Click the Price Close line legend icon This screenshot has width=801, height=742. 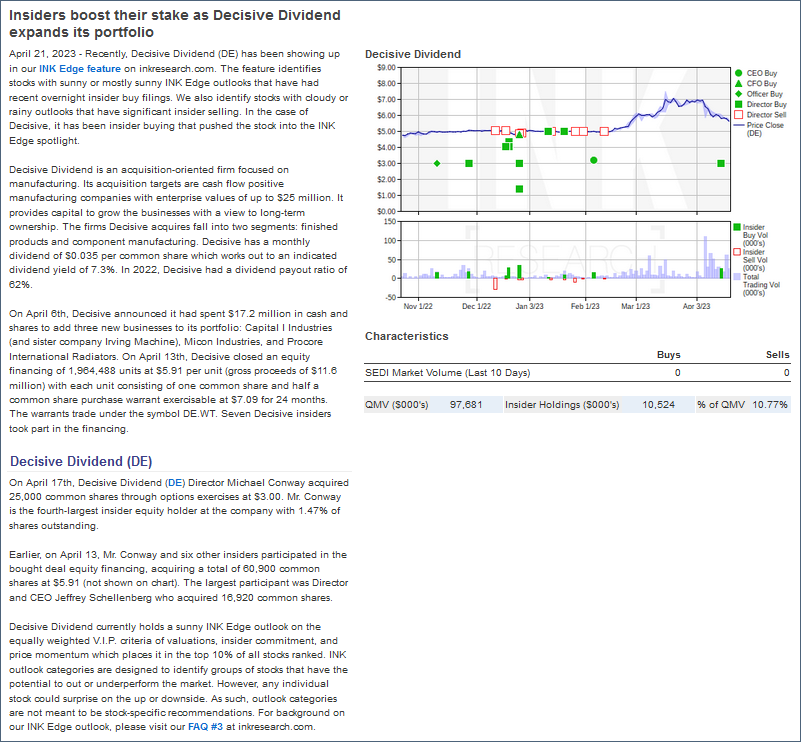pyautogui.click(x=738, y=125)
